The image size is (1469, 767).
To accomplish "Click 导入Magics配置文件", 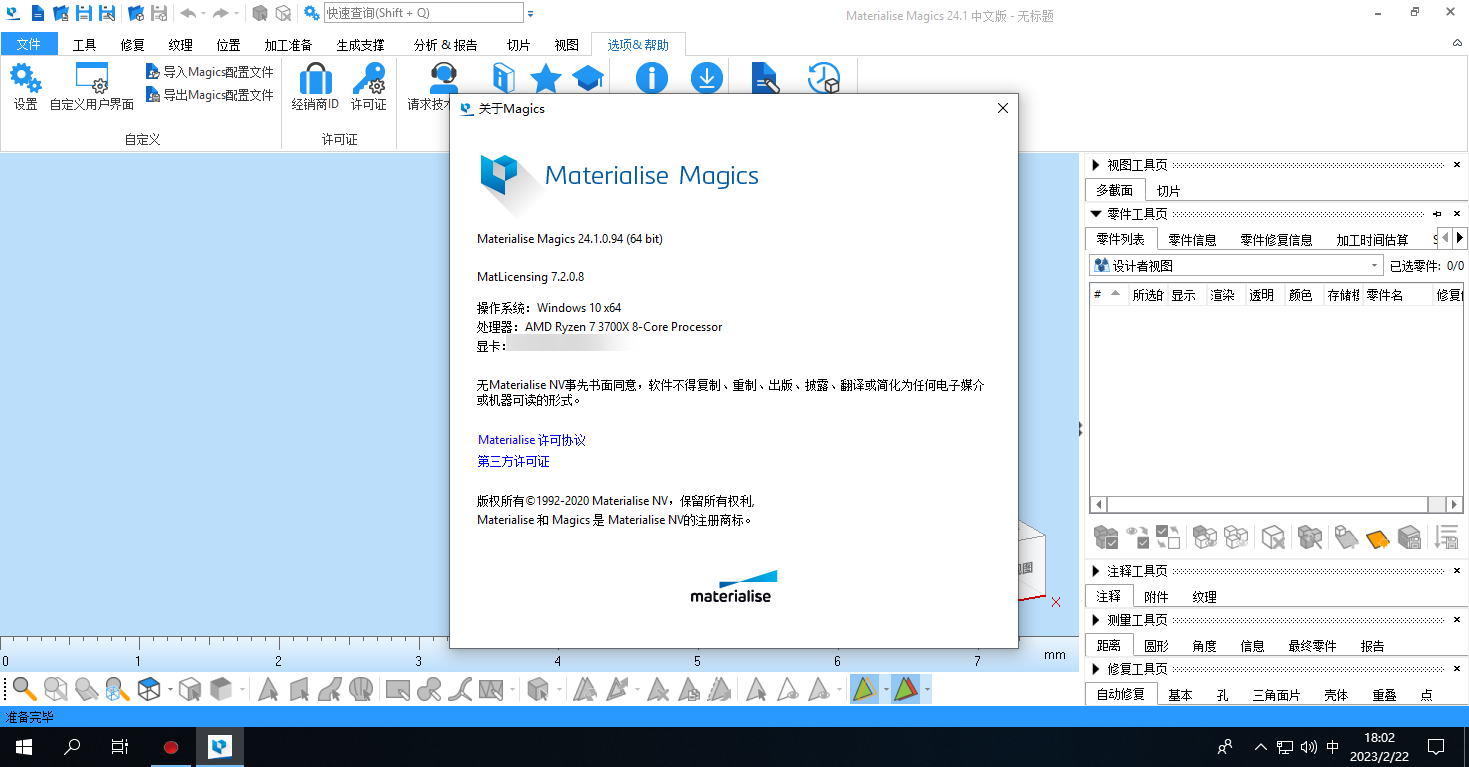I will coord(209,72).
